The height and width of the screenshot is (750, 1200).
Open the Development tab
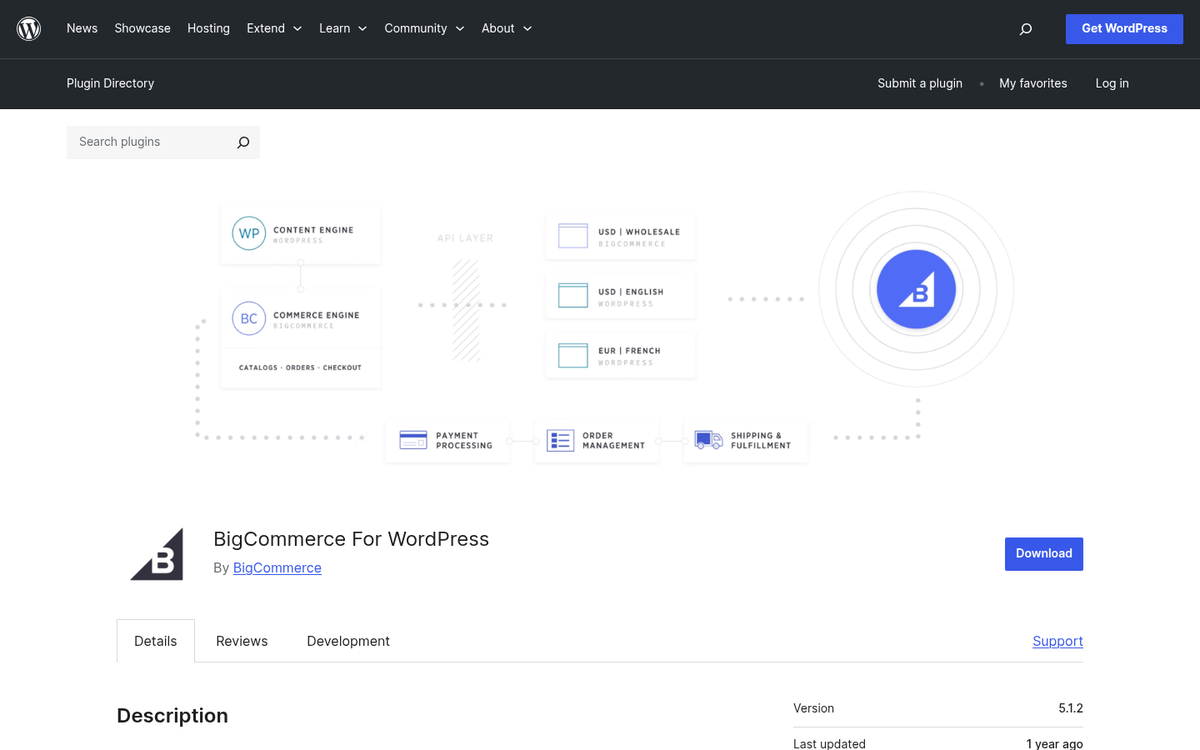coord(348,641)
